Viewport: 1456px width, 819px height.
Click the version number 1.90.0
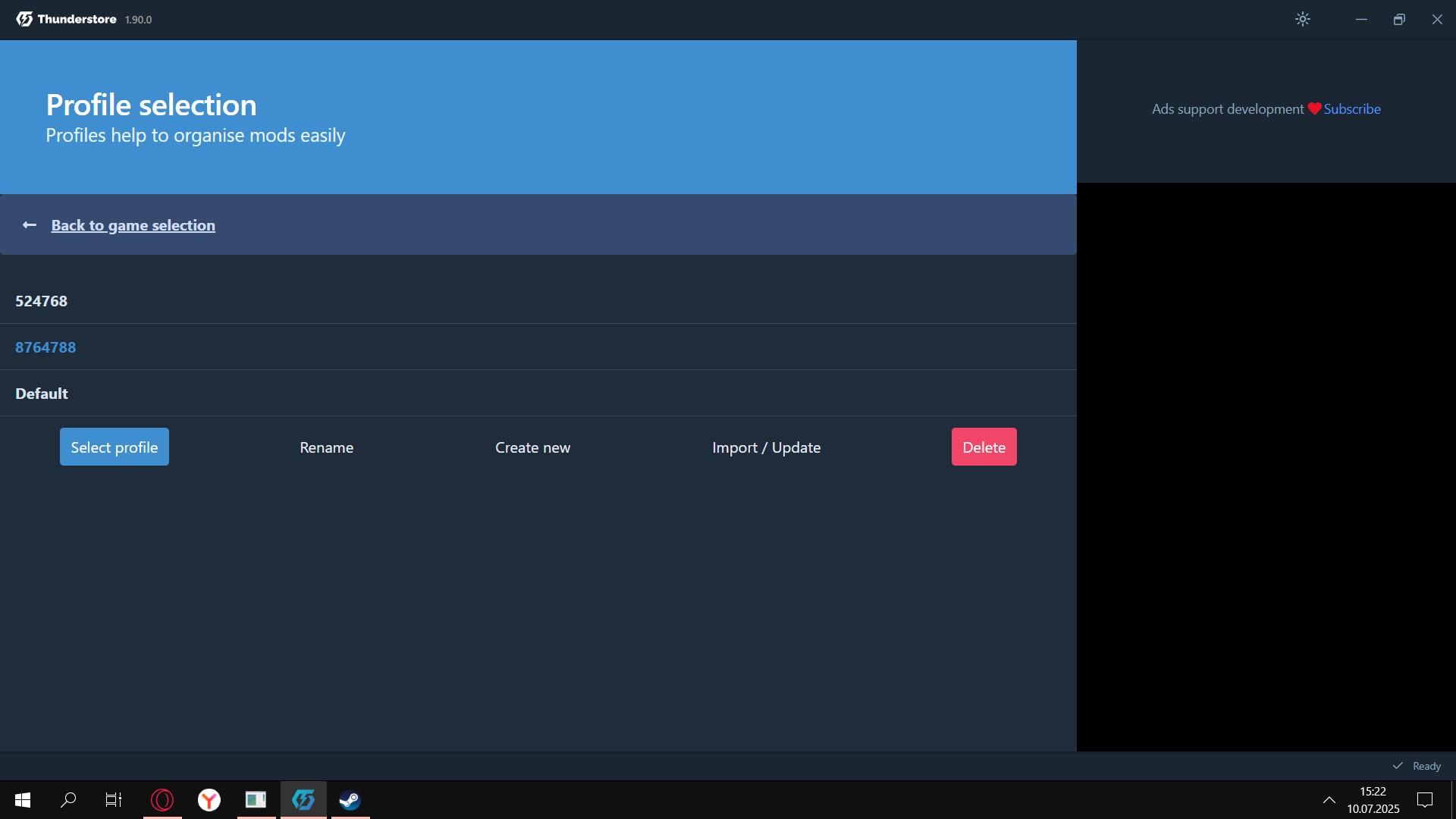138,20
